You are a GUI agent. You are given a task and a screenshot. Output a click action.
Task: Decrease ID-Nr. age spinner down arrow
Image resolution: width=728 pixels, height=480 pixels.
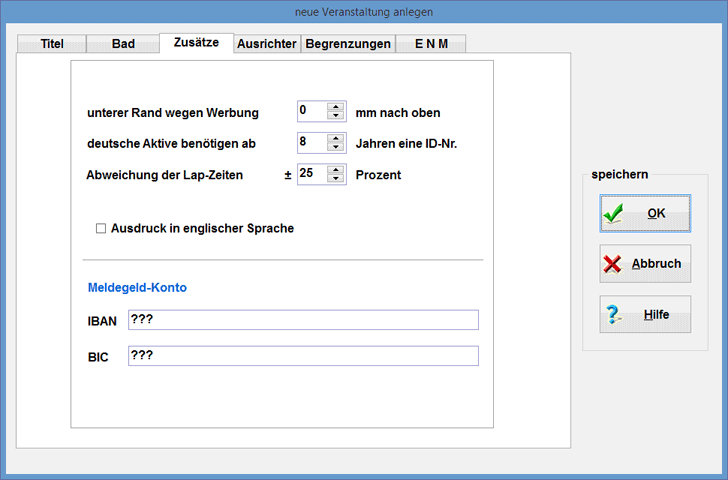tap(336, 147)
